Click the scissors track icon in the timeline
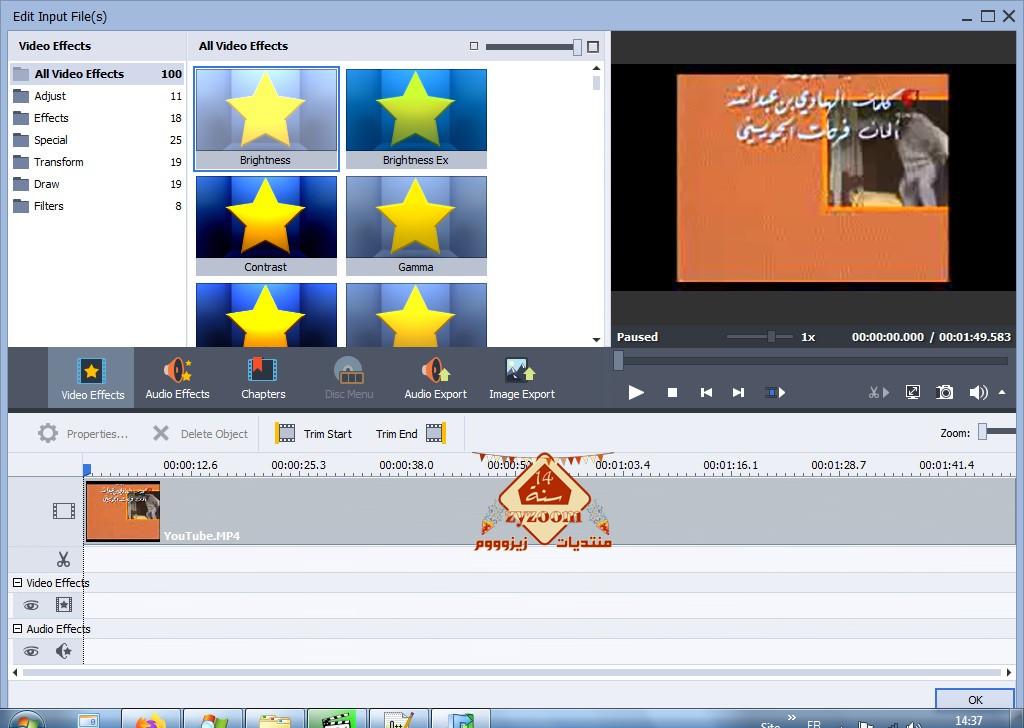1024x728 pixels. pyautogui.click(x=63, y=560)
